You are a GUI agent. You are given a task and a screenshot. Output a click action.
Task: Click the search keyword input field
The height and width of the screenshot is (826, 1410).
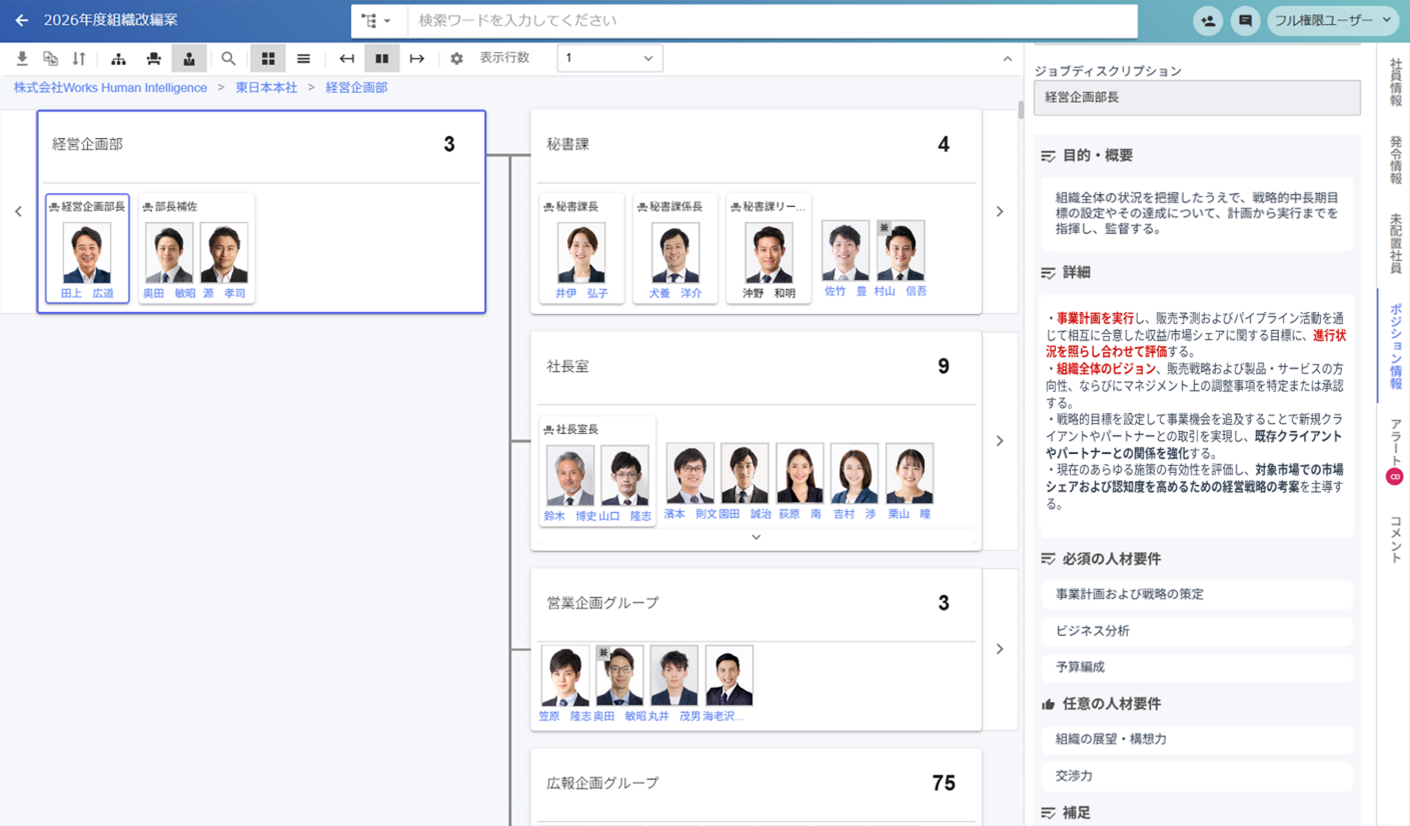coord(772,21)
